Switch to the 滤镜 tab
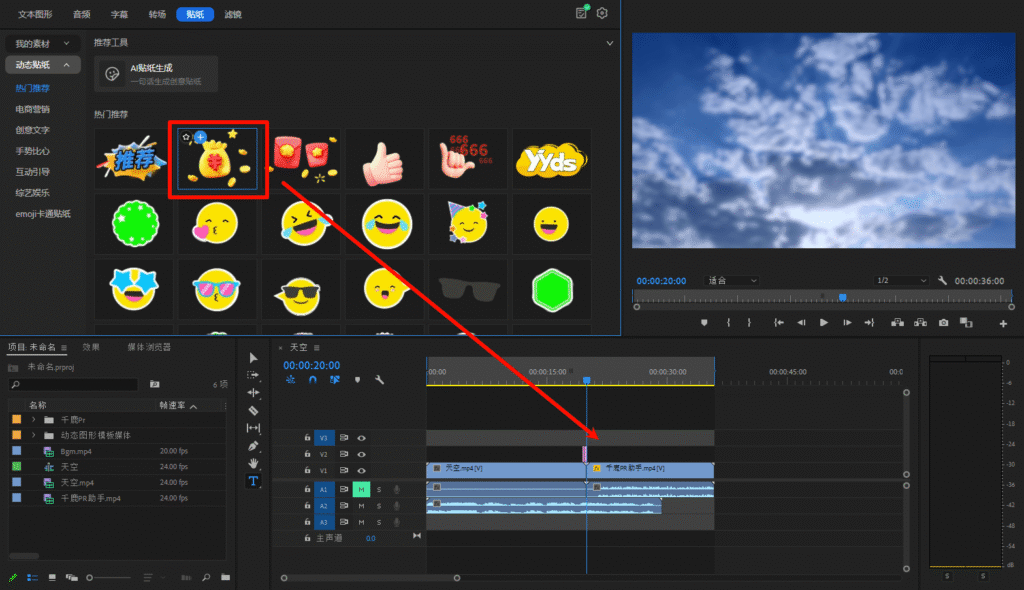1024x590 pixels. pyautogui.click(x=232, y=14)
